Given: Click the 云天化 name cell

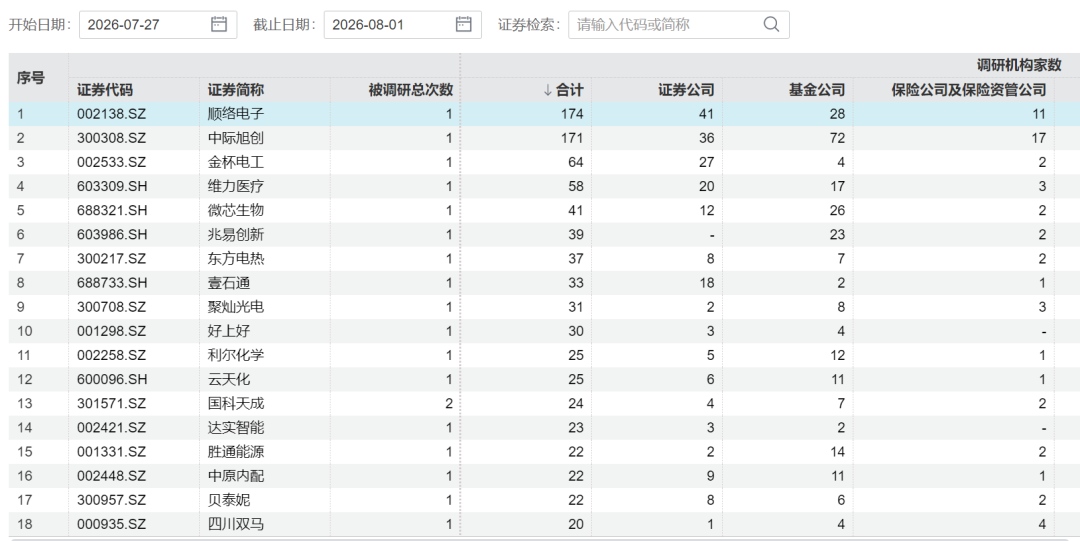Looking at the screenshot, I should point(229,380).
